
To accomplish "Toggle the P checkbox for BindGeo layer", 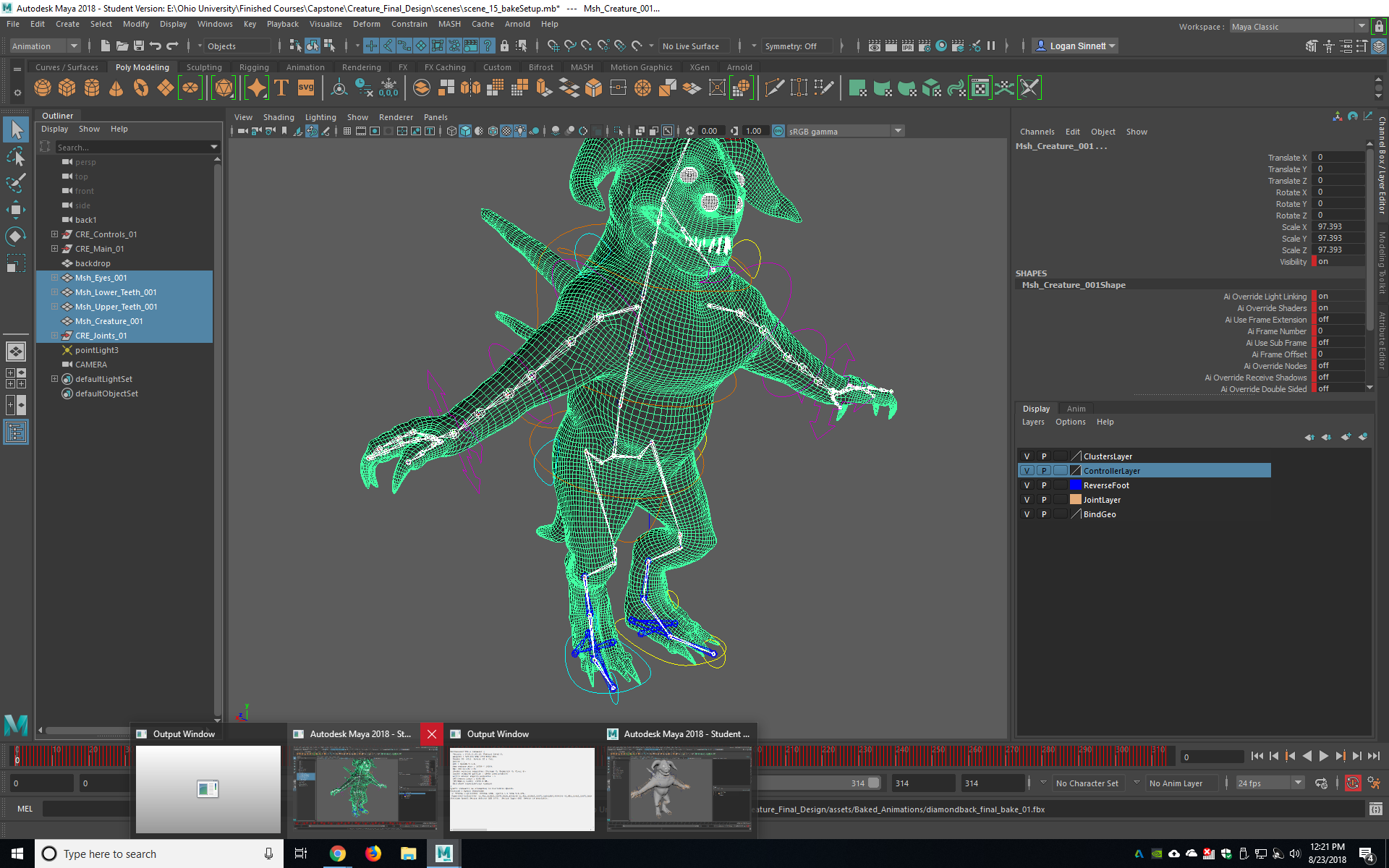I will pos(1044,514).
